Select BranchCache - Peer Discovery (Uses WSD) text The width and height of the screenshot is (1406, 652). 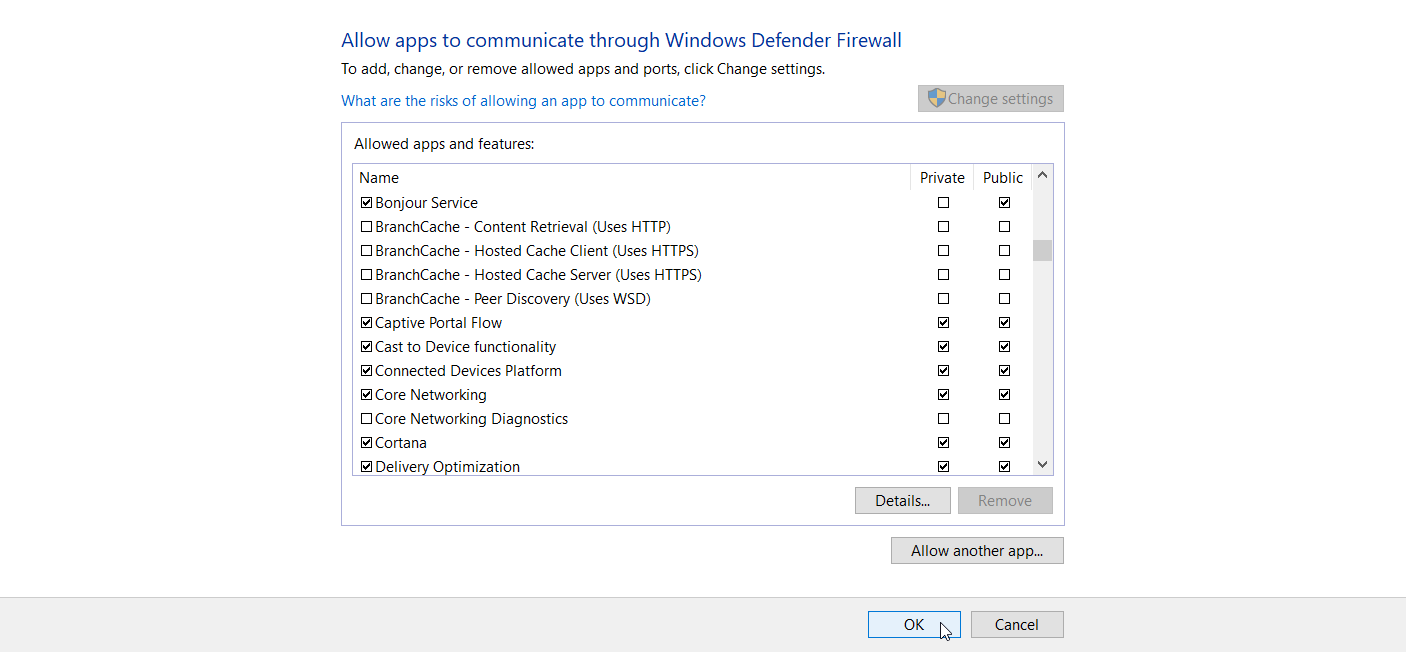(x=513, y=299)
